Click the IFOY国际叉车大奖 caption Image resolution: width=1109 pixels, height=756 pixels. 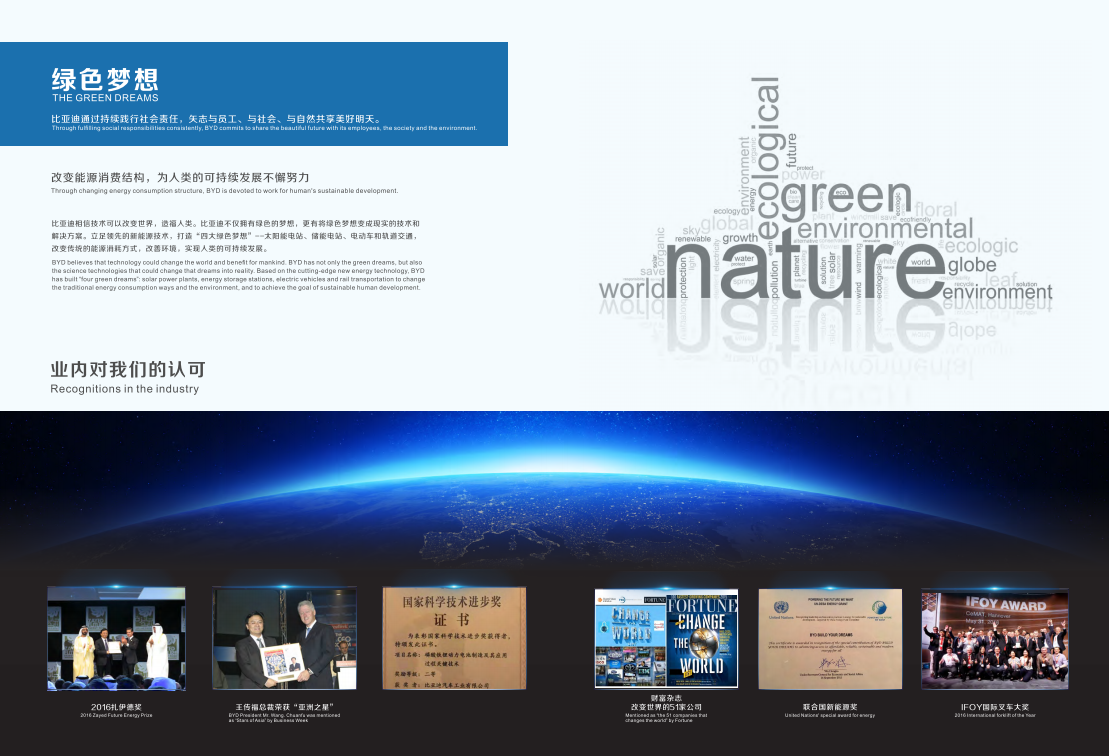click(x=994, y=707)
